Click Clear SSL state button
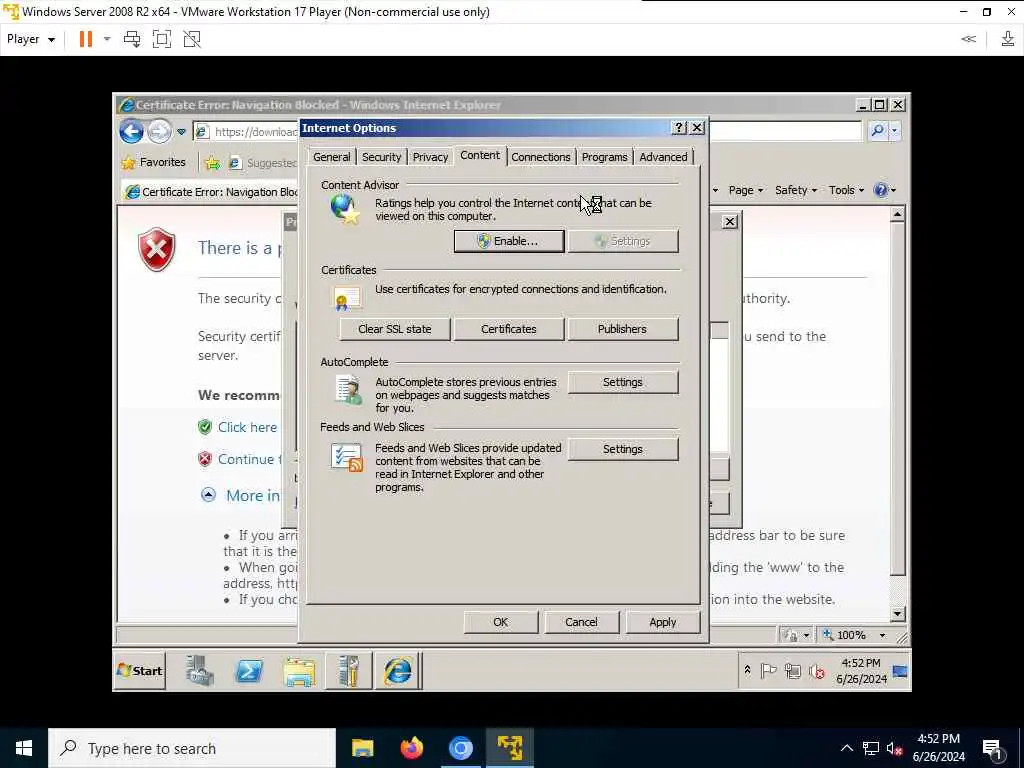The height and width of the screenshot is (768, 1024). tap(394, 329)
